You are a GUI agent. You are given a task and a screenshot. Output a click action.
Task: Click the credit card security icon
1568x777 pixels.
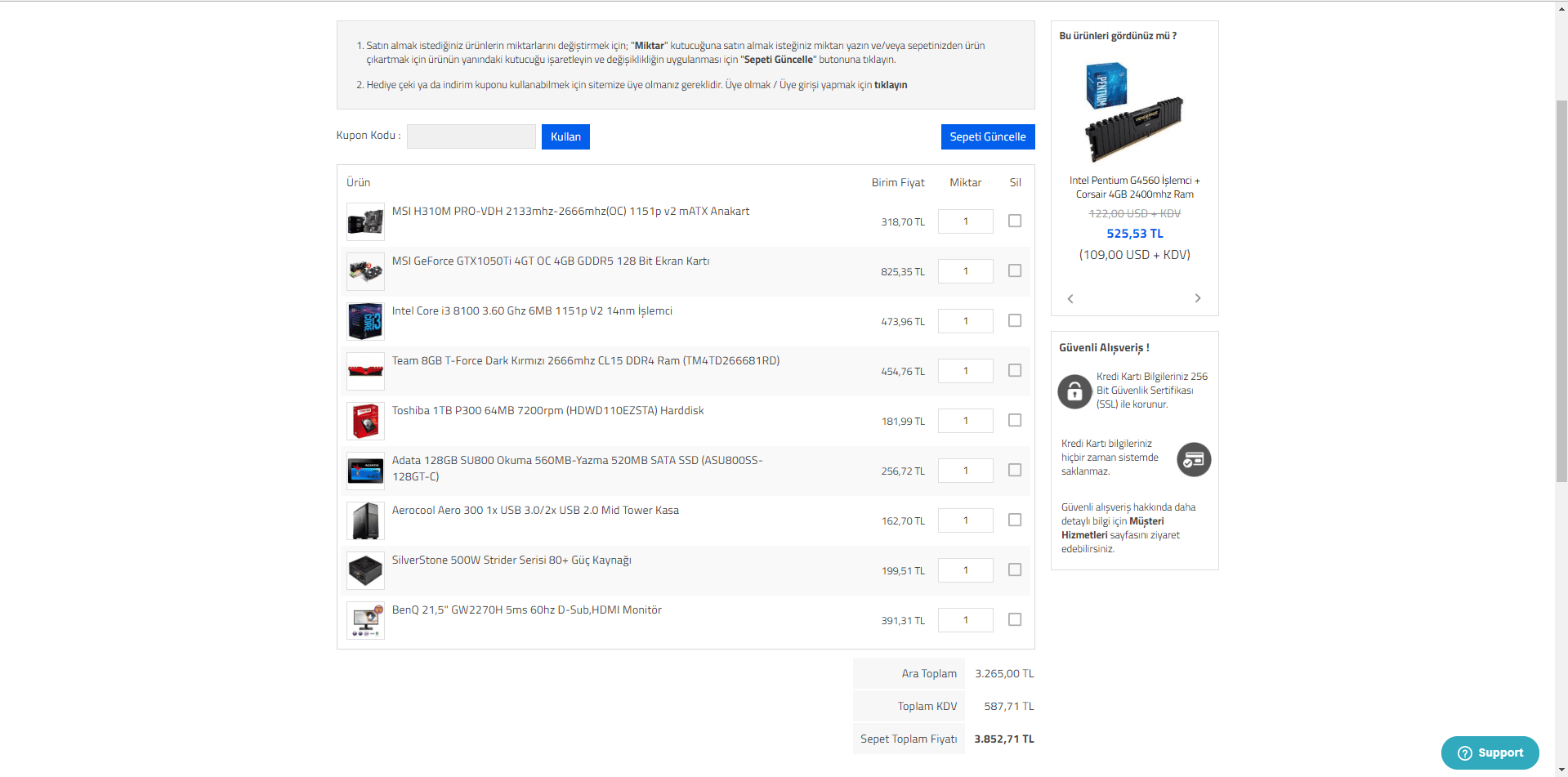pyautogui.click(x=1194, y=459)
